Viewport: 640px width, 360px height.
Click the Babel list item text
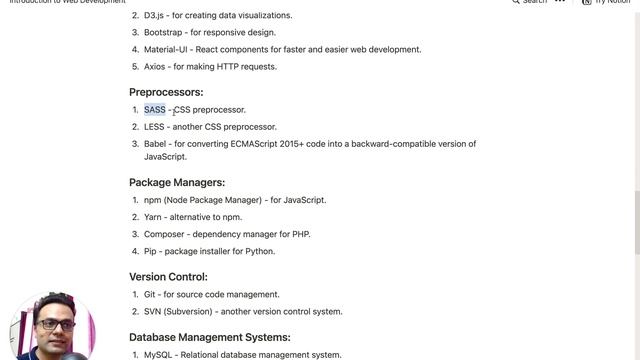click(310, 150)
